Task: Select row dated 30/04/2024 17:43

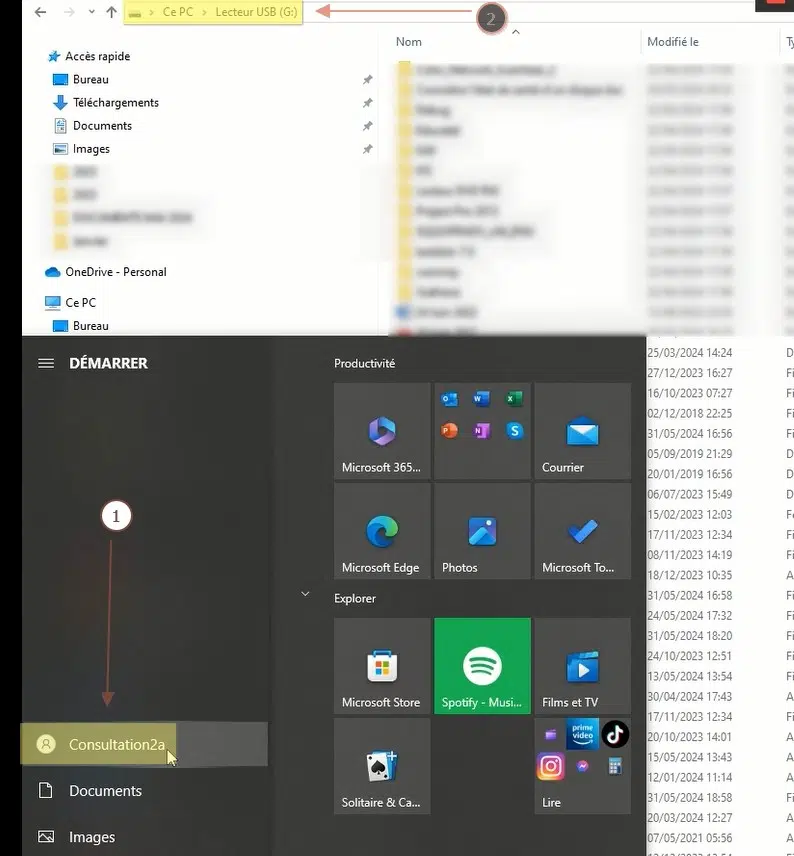Action: click(x=690, y=697)
